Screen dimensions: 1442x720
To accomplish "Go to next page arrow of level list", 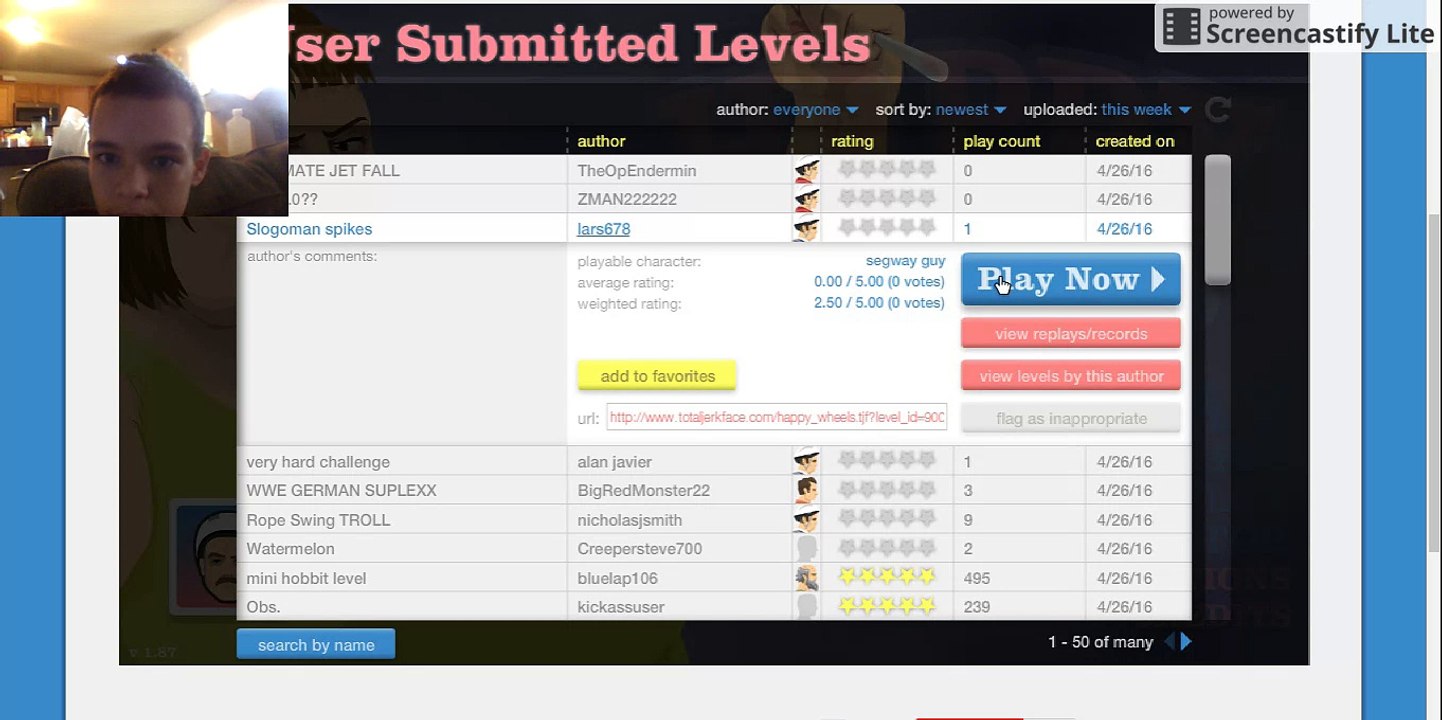I will (1186, 642).
